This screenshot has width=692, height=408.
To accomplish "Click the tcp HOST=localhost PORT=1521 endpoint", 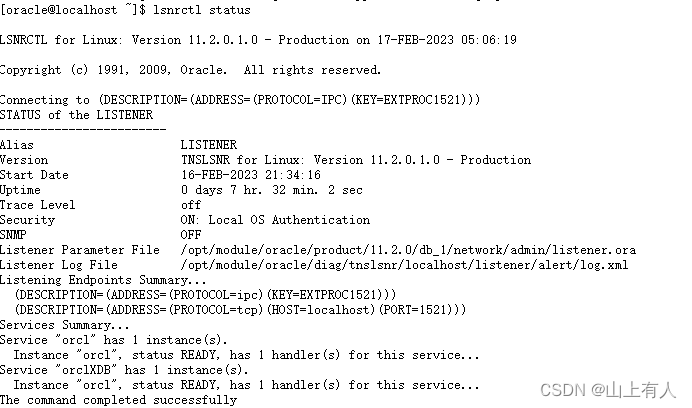I will point(240,310).
